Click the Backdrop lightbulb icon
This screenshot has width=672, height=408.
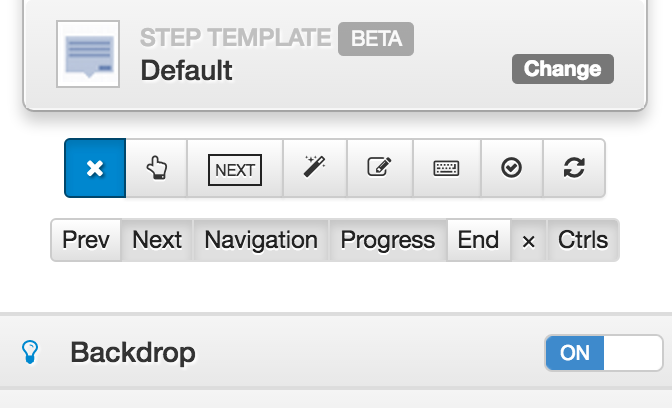pyautogui.click(x=30, y=352)
